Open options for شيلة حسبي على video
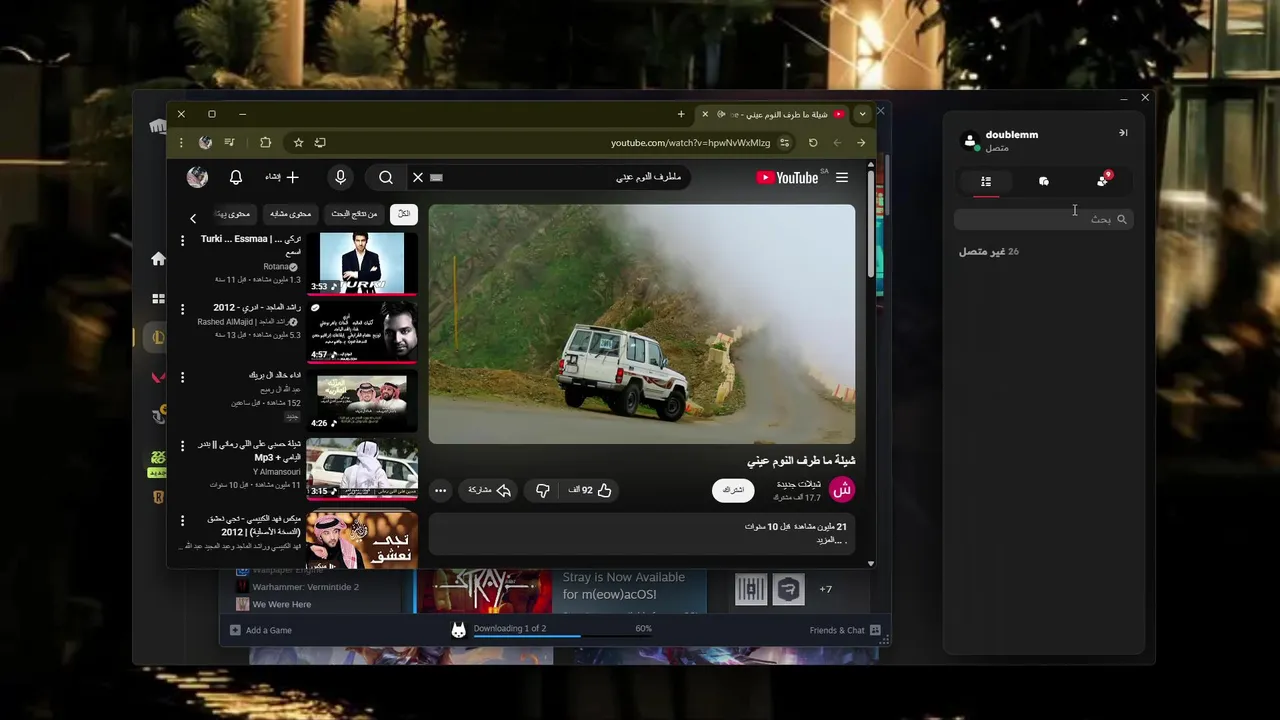 (182, 446)
